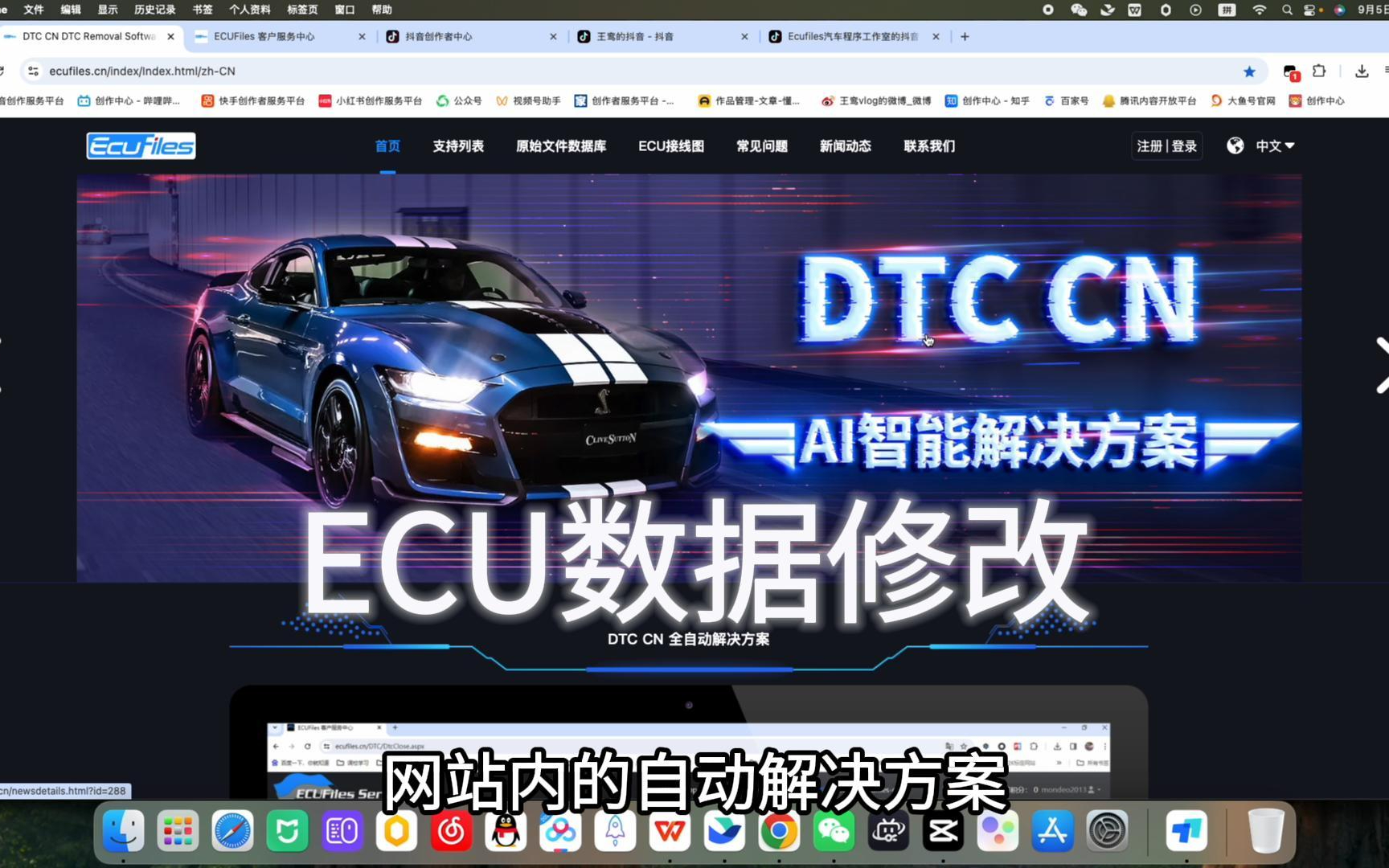Open WeChat from the dock
This screenshot has width=1389, height=868.
click(x=834, y=831)
